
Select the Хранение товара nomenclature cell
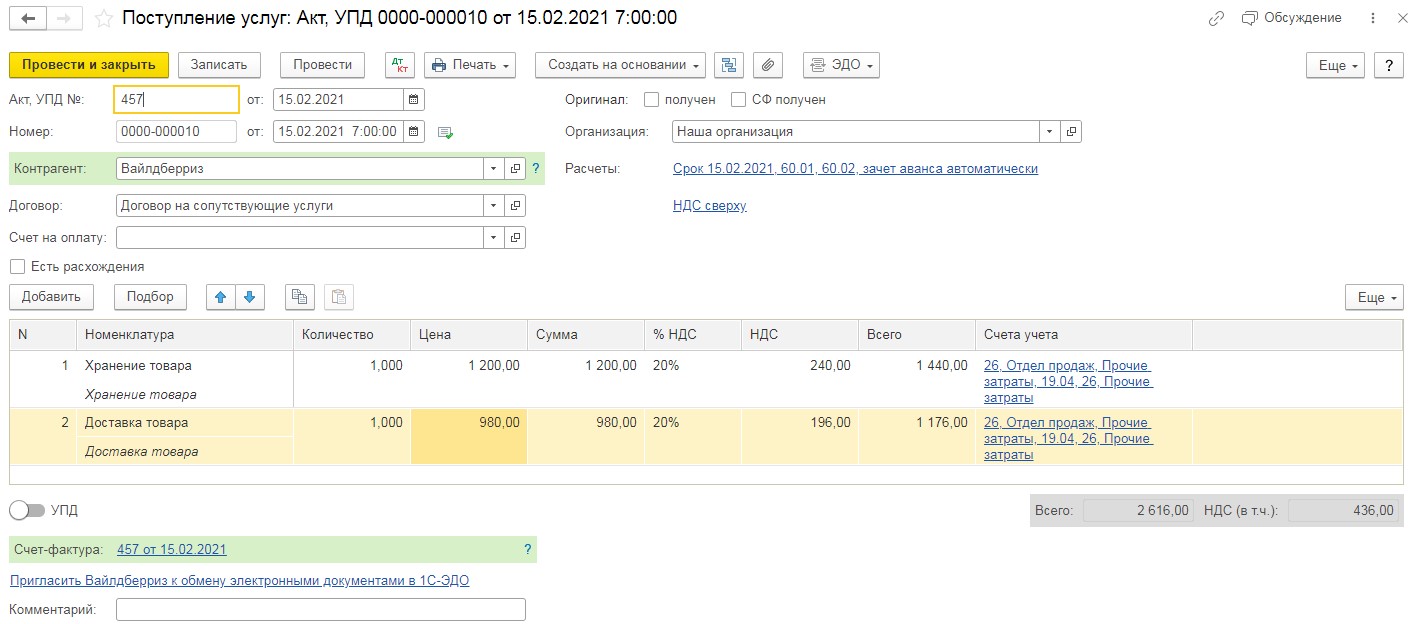tap(185, 366)
